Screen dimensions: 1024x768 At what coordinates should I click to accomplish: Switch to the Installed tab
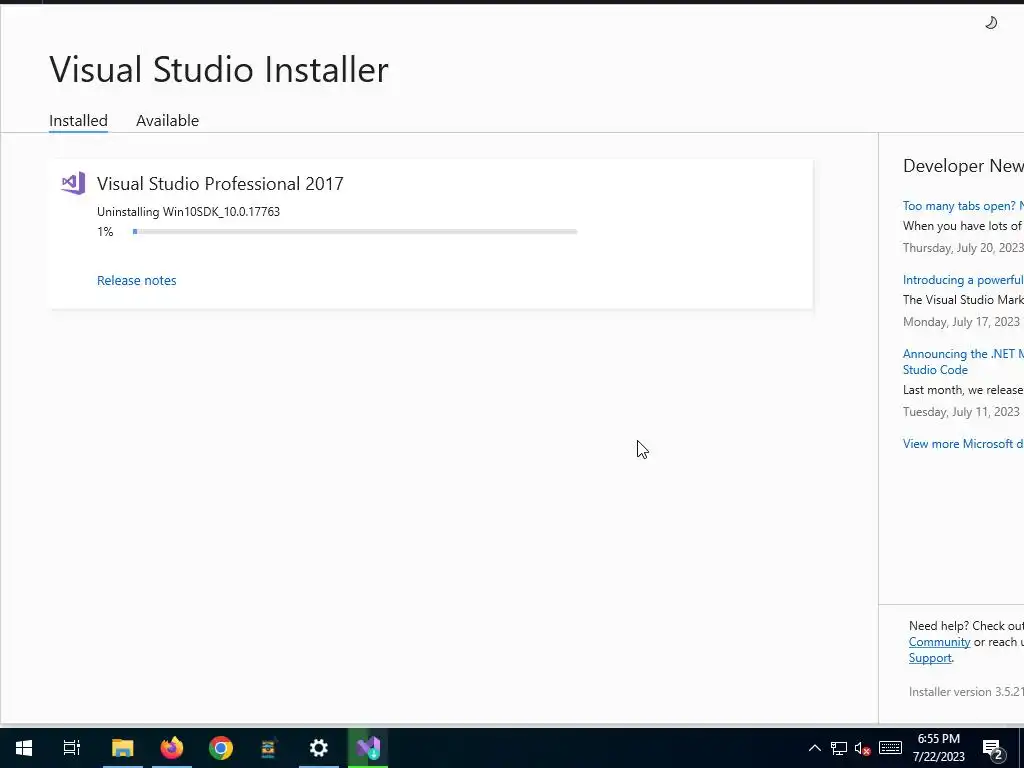(78, 121)
